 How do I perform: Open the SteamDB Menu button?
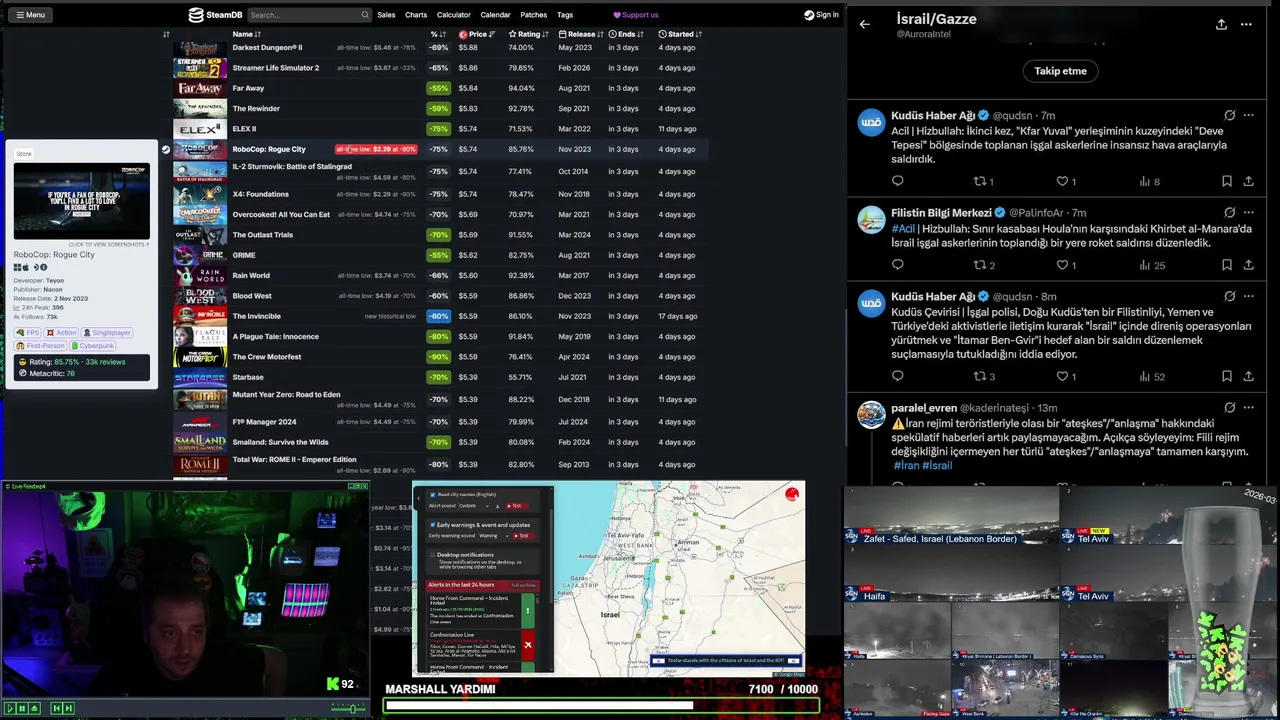[x=30, y=15]
